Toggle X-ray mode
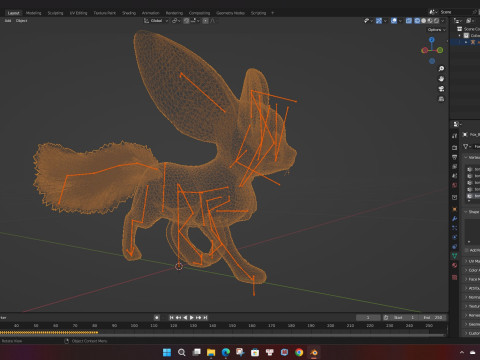Viewport: 480px width, 360px height. click(409, 21)
